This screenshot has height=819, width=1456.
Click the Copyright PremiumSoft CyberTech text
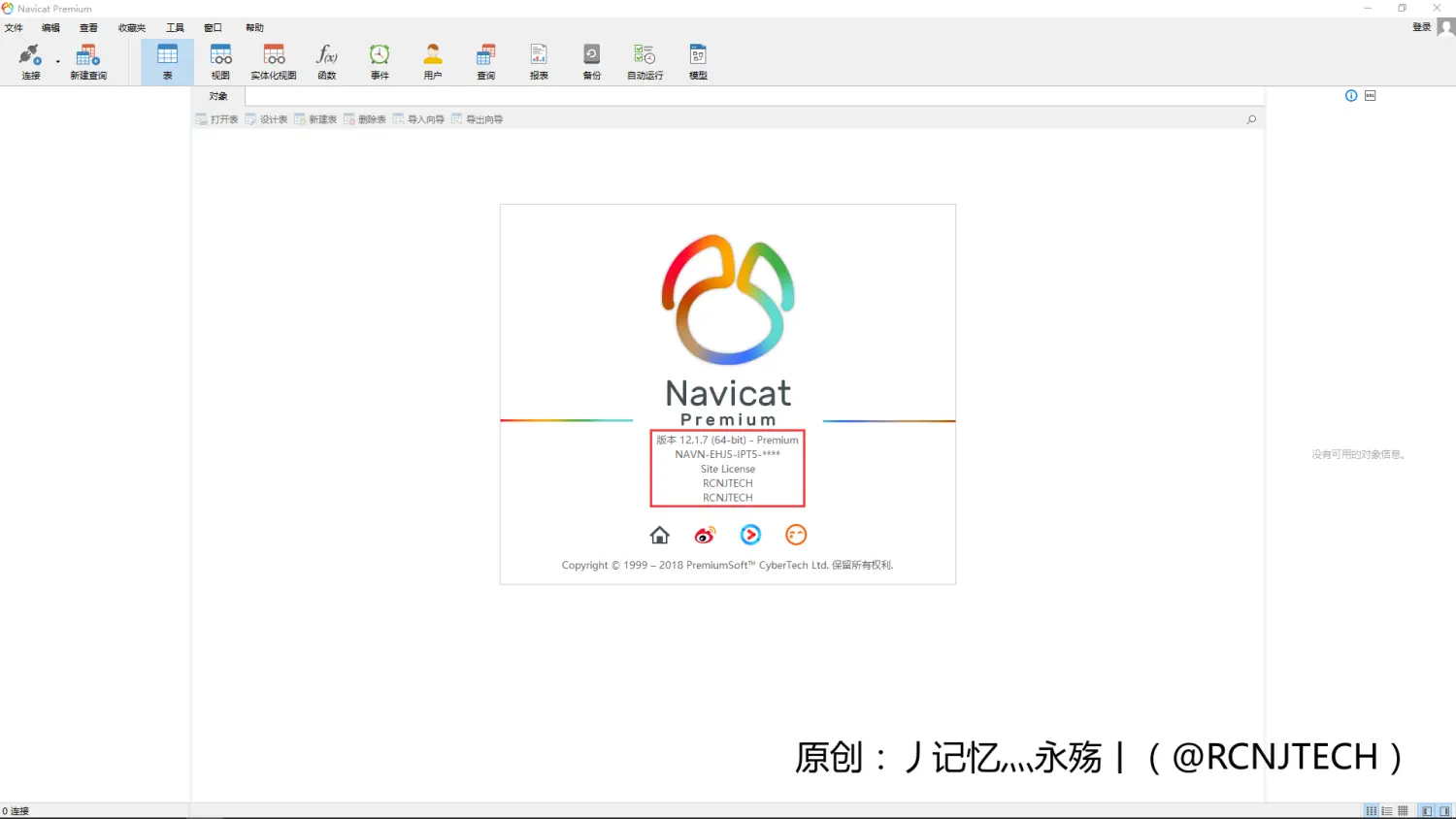tap(727, 565)
